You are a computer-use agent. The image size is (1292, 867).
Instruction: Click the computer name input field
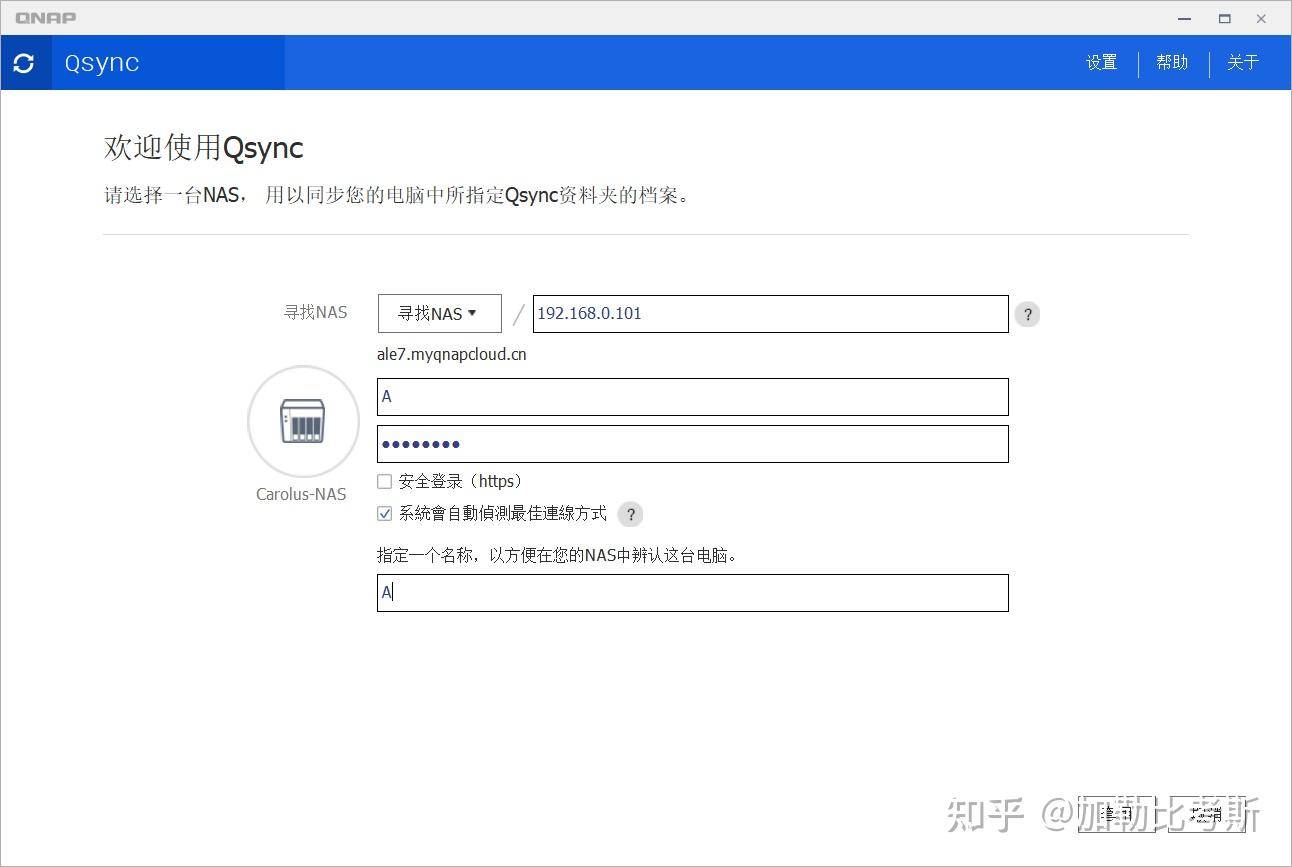[x=693, y=592]
